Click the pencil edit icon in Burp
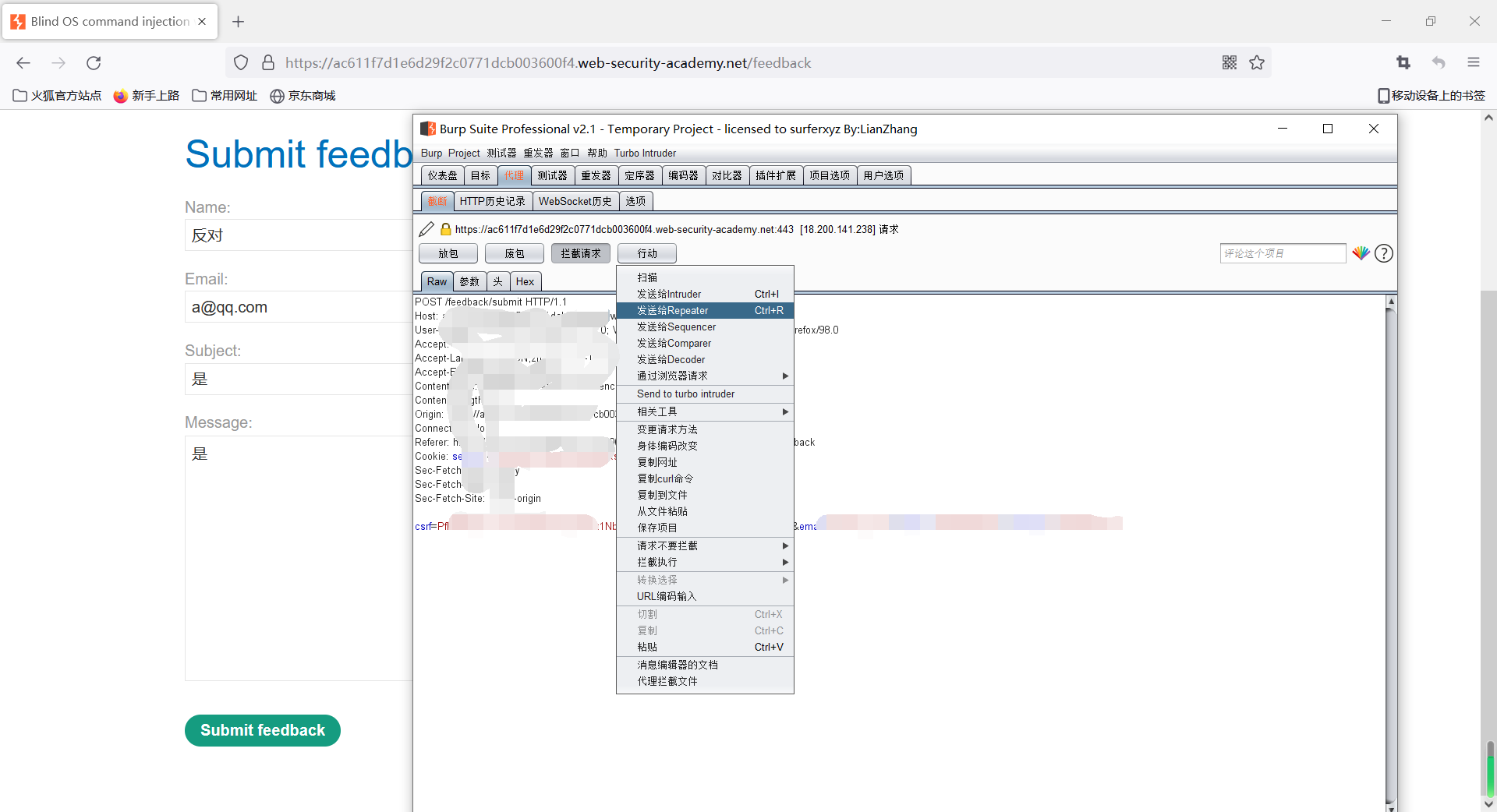The height and width of the screenshot is (812, 1497). pyautogui.click(x=426, y=229)
